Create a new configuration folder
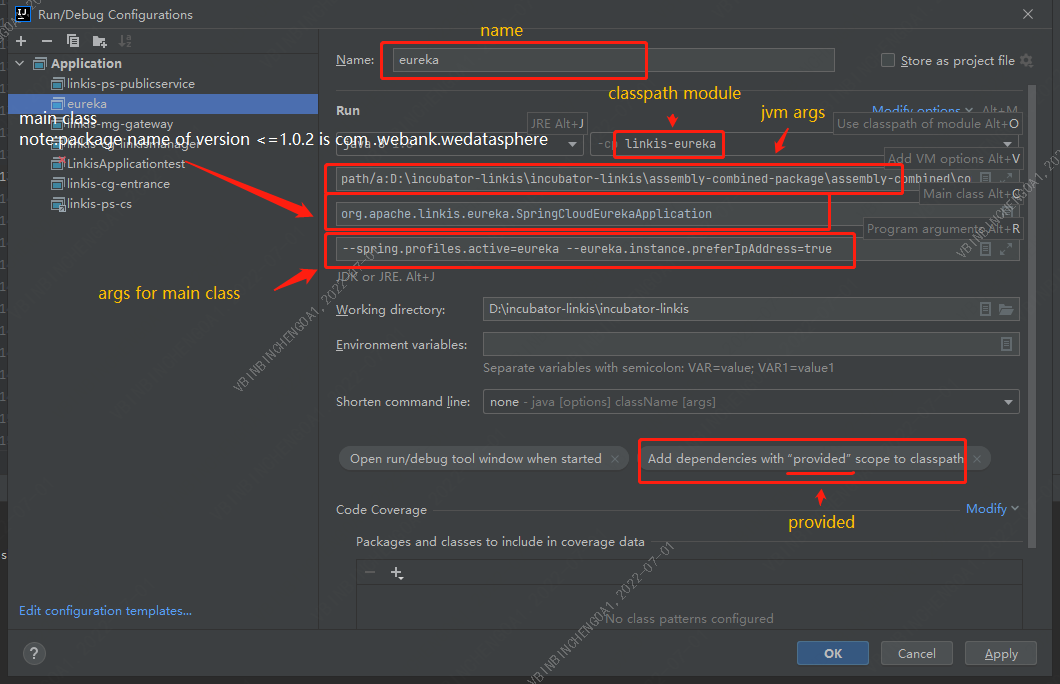The image size is (1060, 684). 99,41
